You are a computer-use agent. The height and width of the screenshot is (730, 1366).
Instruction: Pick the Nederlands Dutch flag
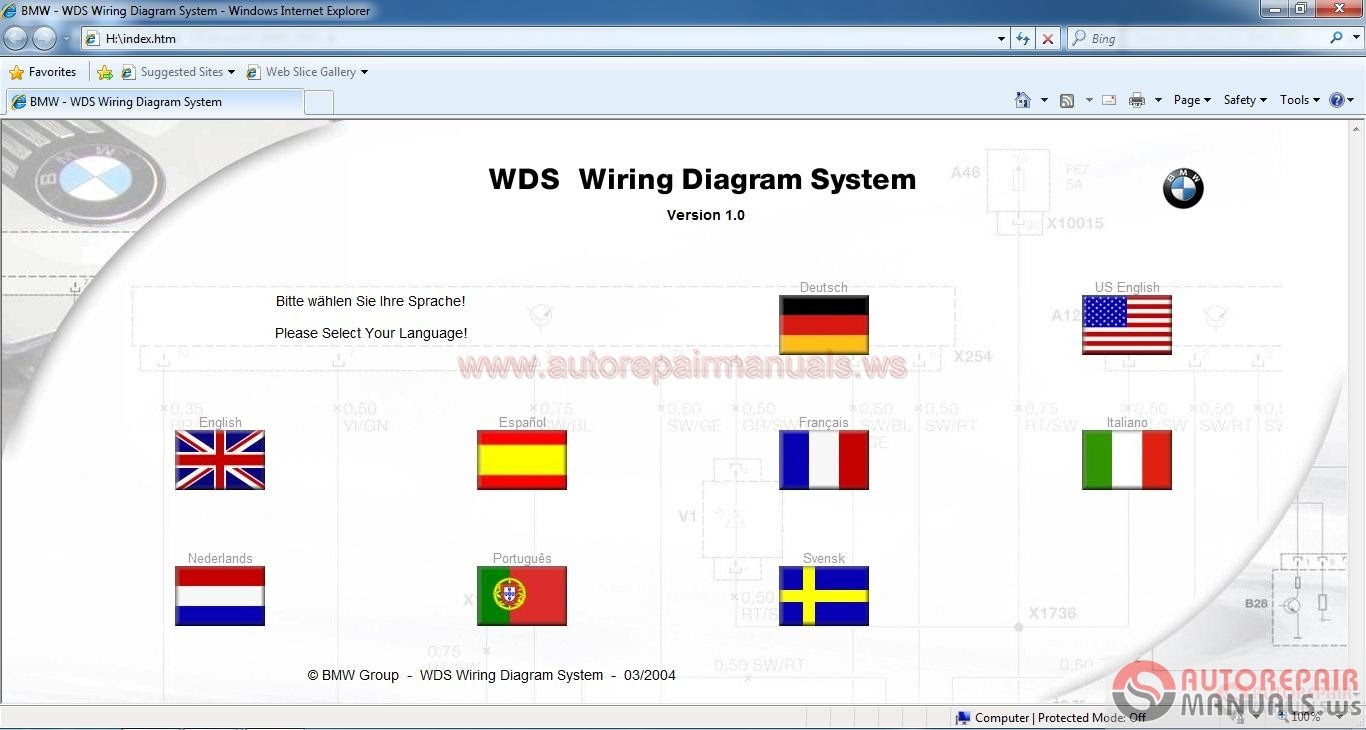(220, 596)
